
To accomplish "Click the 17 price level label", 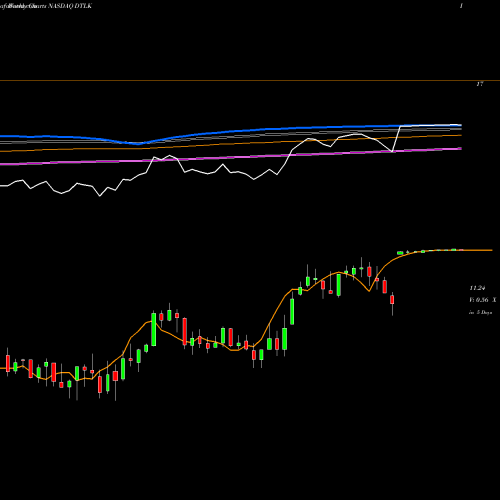I will point(480,84).
